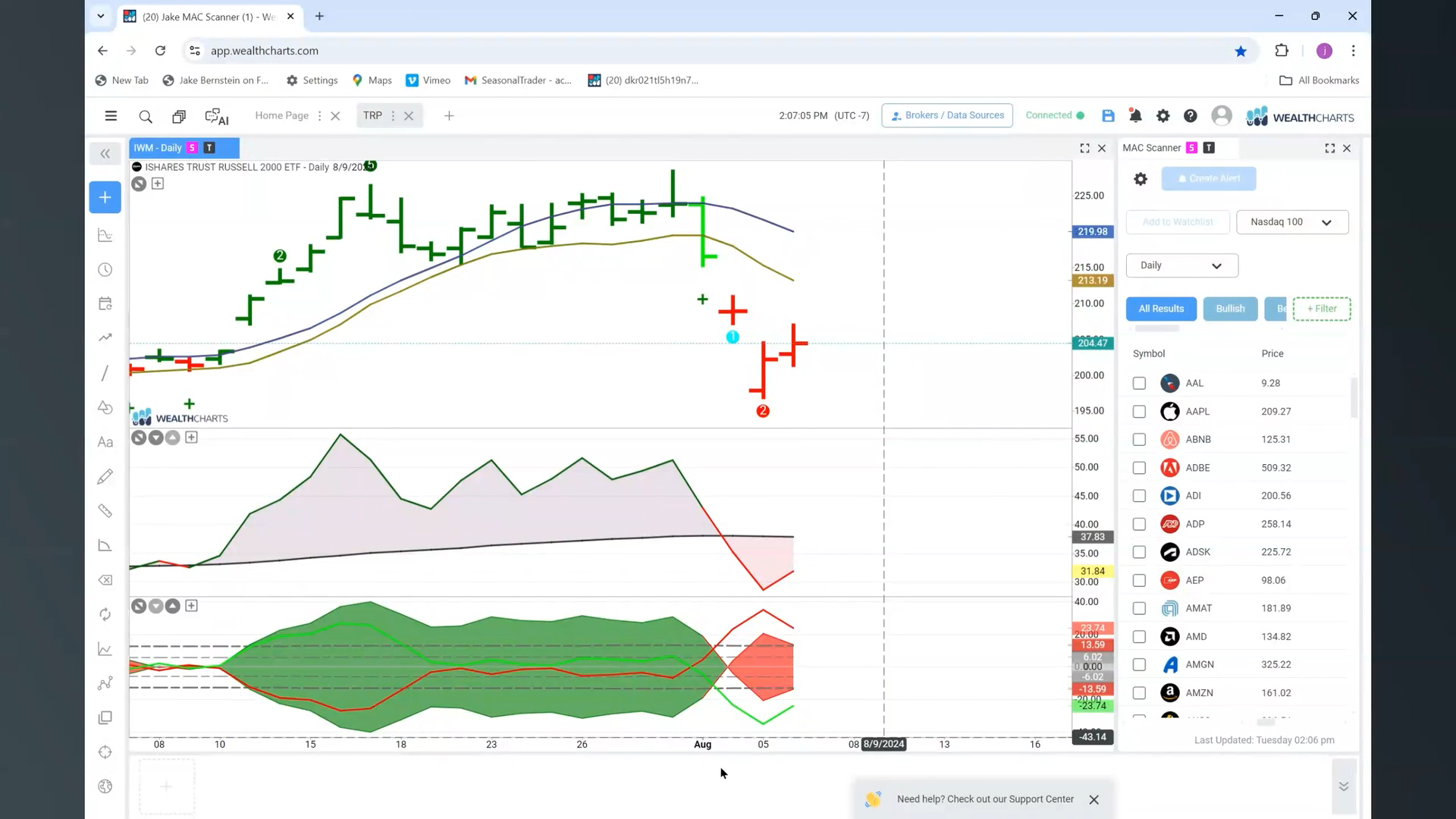The image size is (1456, 819).
Task: Check the ADI row checkbox
Action: click(x=1139, y=496)
